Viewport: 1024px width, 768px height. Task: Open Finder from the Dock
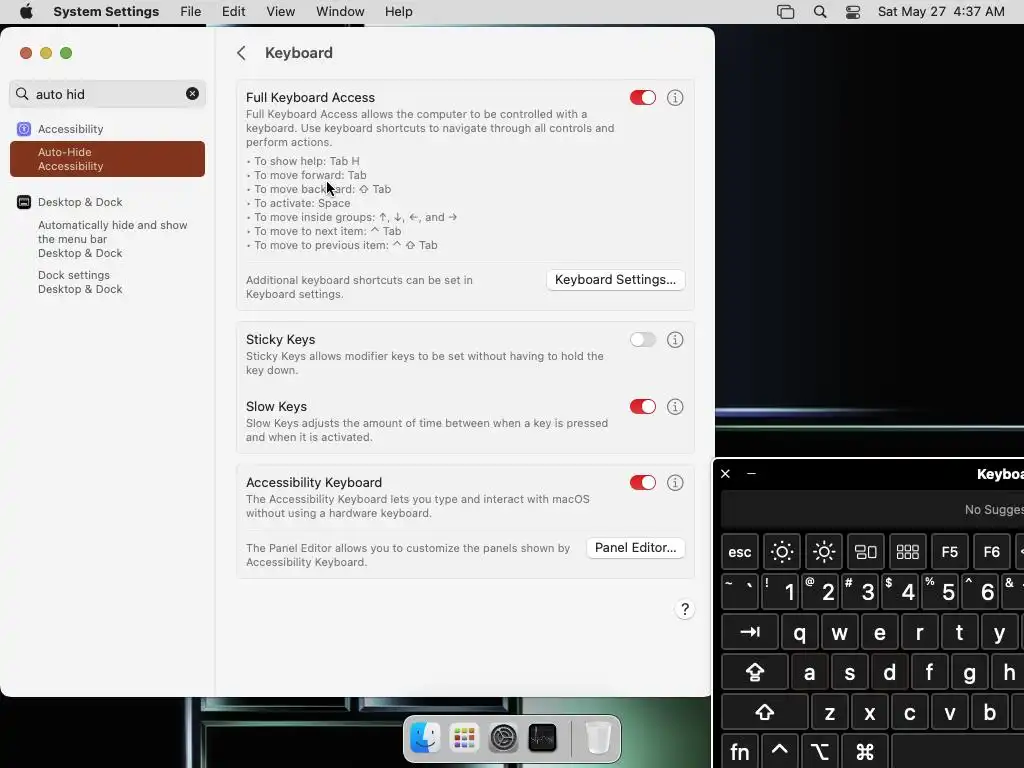coord(425,739)
